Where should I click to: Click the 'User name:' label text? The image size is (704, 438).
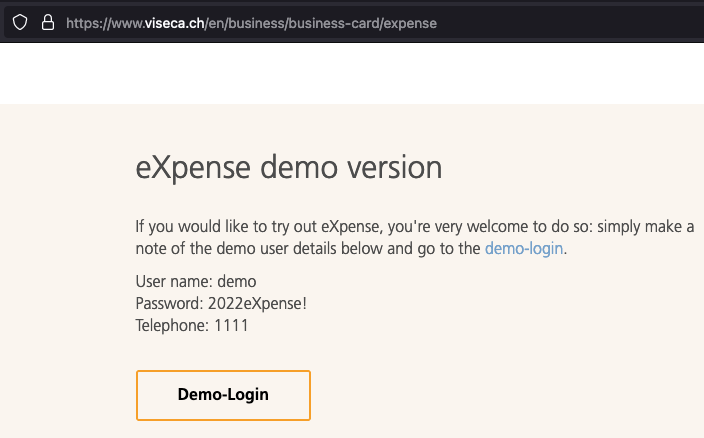click(x=174, y=282)
